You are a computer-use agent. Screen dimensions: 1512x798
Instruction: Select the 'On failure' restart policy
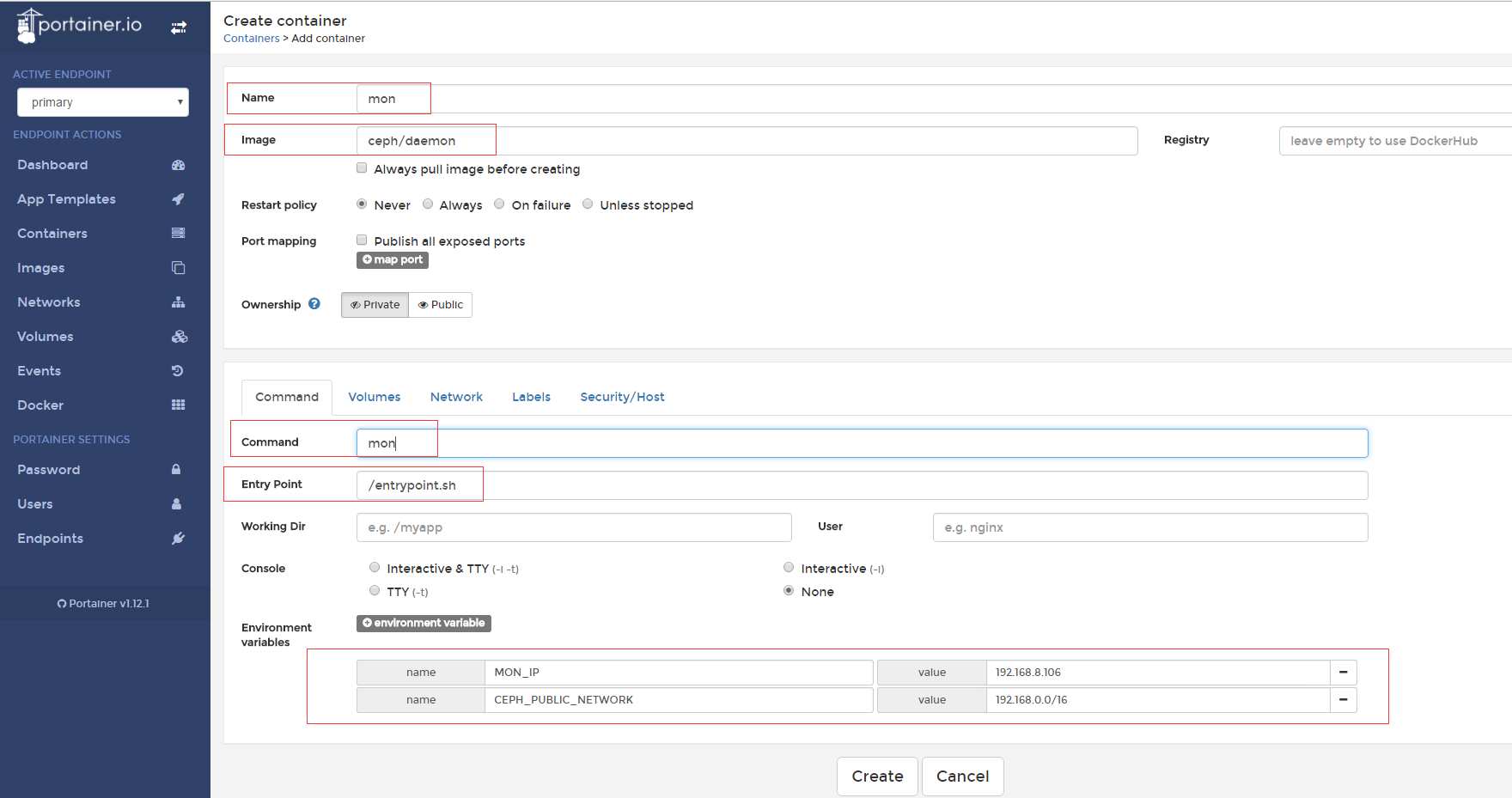coord(499,204)
